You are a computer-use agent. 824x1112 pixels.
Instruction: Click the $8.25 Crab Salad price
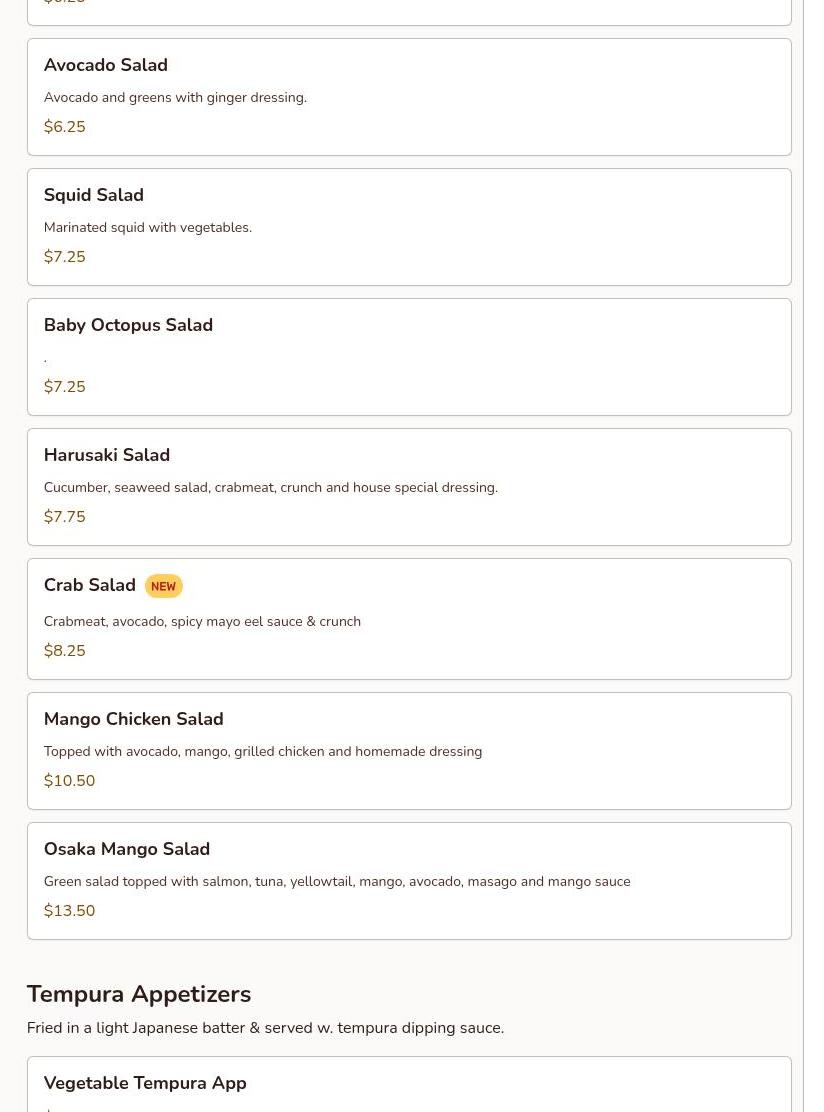65,651
